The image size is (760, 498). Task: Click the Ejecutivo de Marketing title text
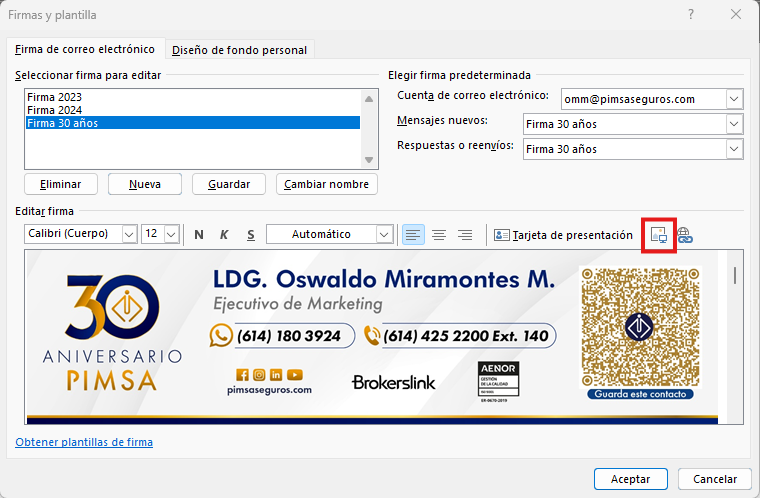point(298,304)
